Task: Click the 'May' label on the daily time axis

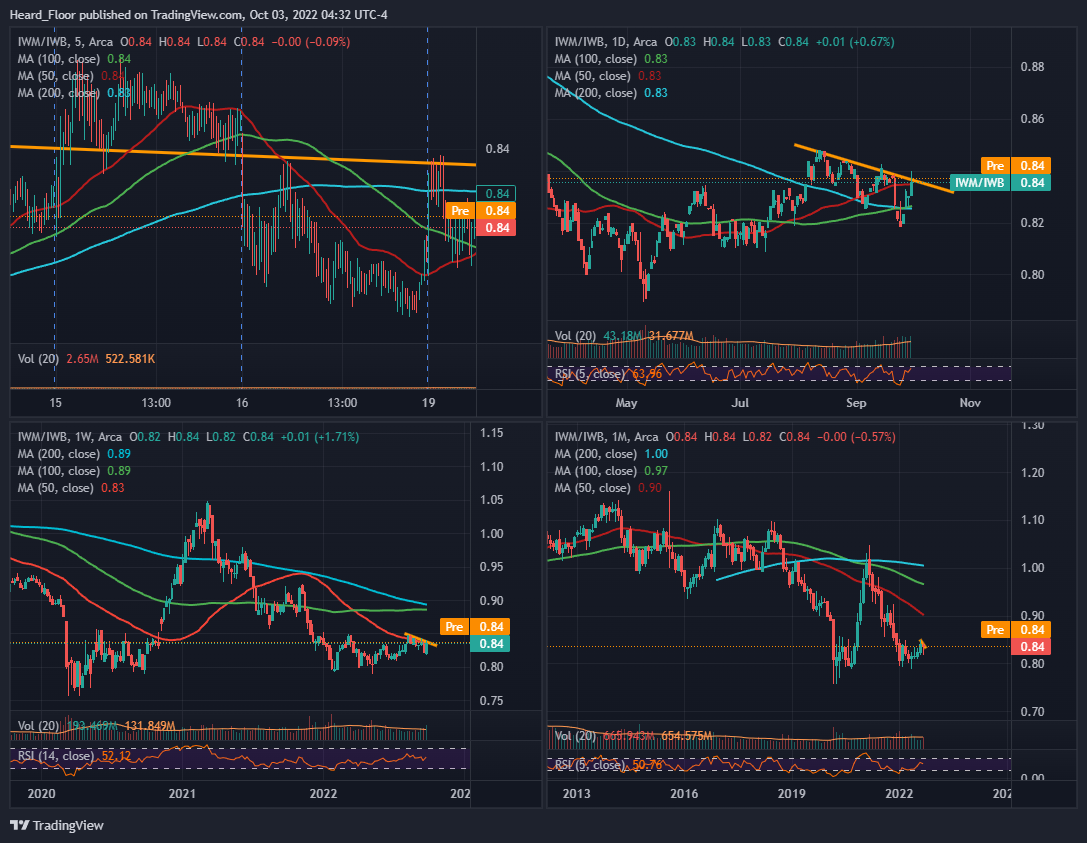Action: (x=626, y=403)
